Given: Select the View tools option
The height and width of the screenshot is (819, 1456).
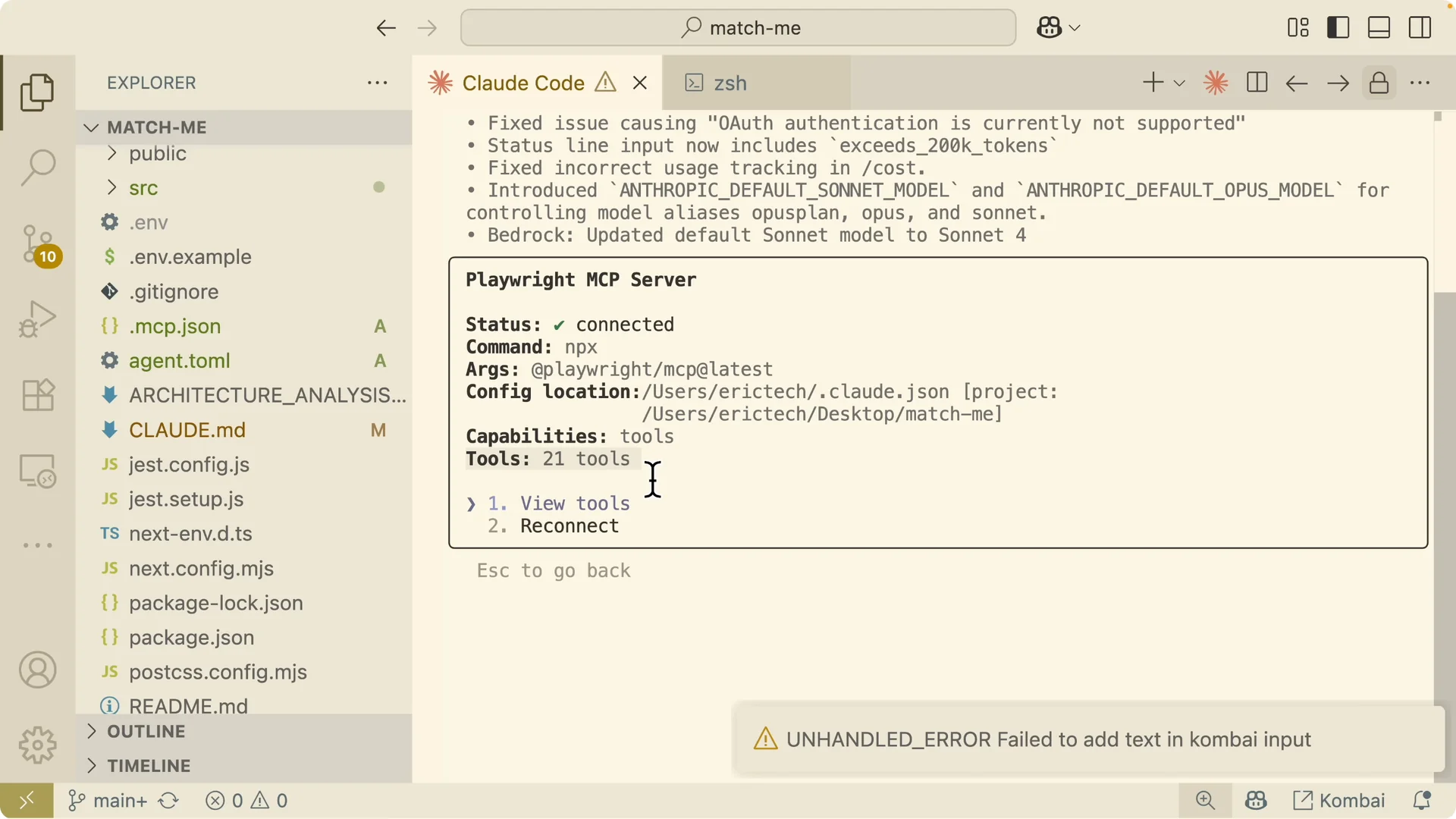Looking at the screenshot, I should [x=575, y=504].
